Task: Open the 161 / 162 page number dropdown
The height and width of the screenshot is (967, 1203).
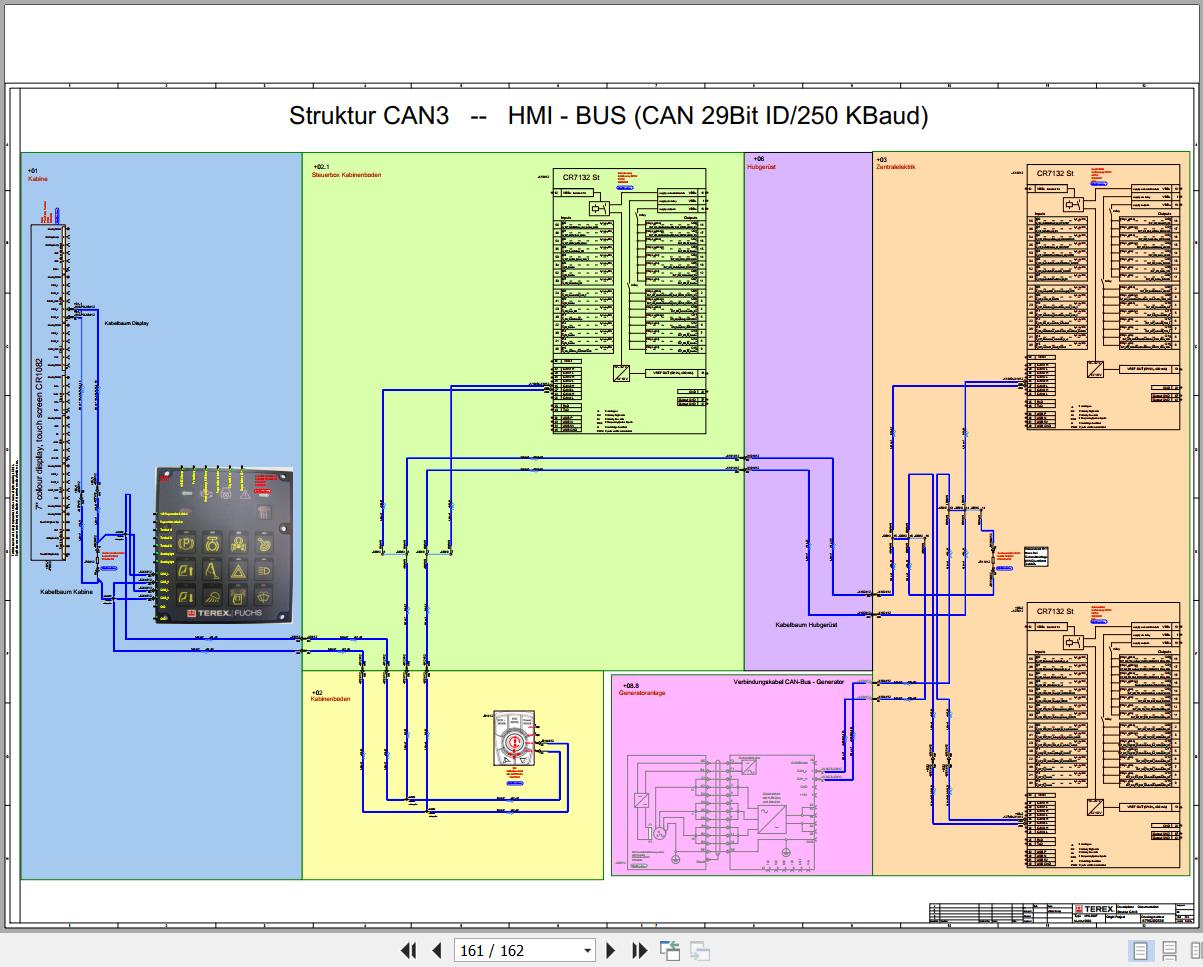Action: (588, 950)
